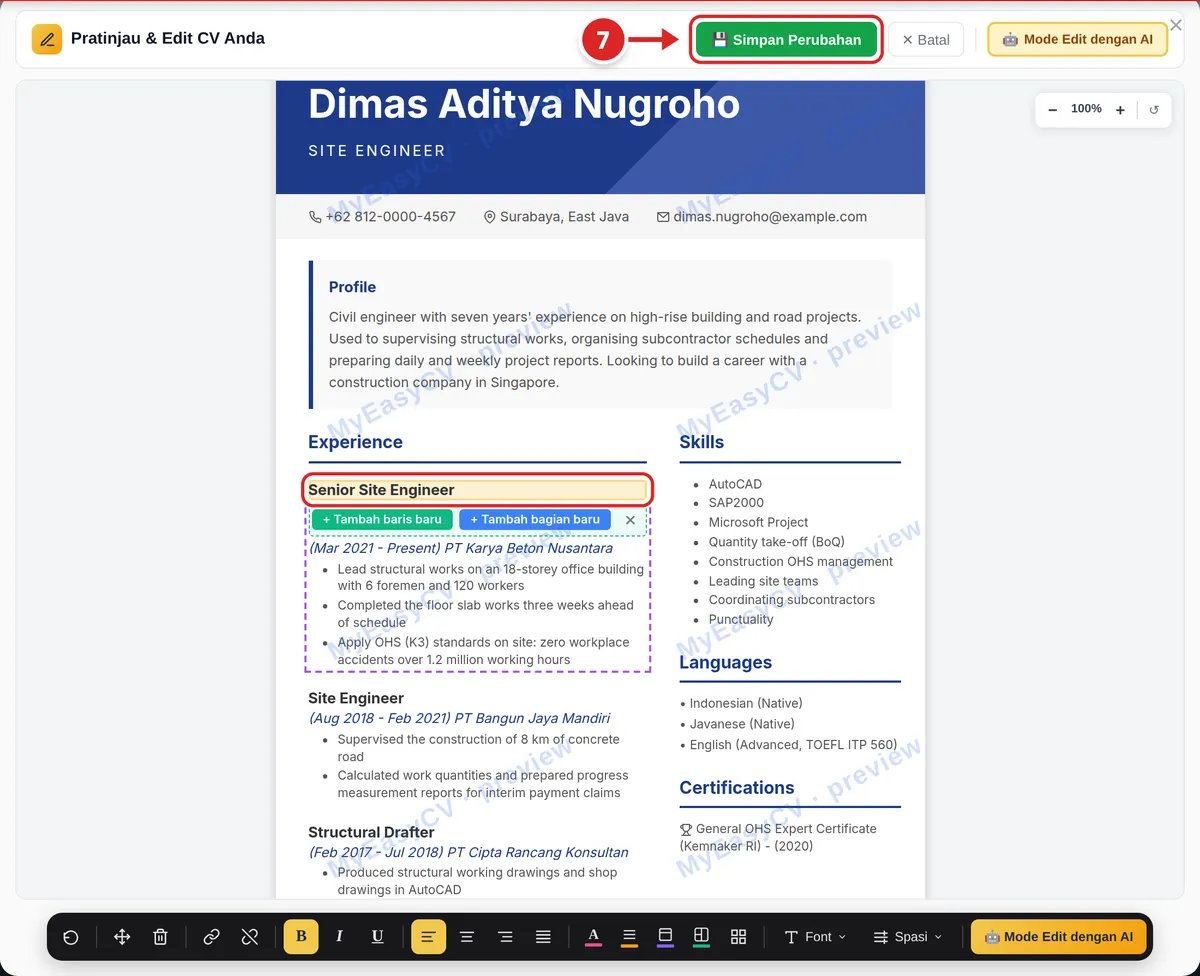Click English (Advanced, TOEFL ITP 560) entry

pyautogui.click(x=788, y=745)
